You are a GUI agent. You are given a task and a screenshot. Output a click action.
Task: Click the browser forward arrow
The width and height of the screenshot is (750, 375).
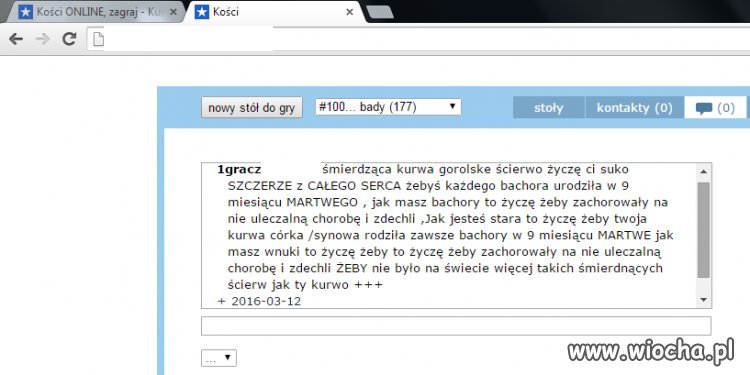click(43, 39)
